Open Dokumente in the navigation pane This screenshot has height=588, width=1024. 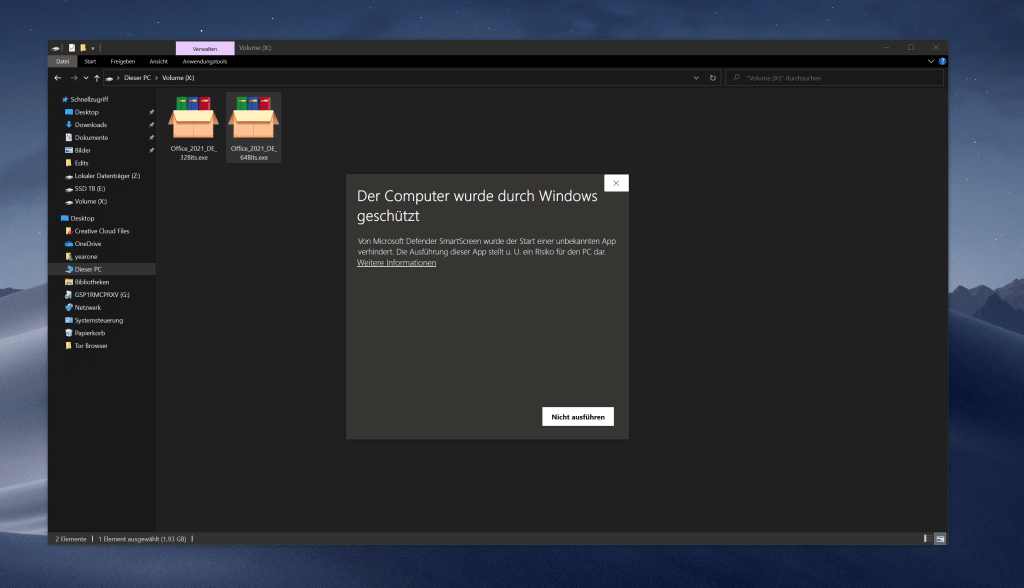[91, 138]
